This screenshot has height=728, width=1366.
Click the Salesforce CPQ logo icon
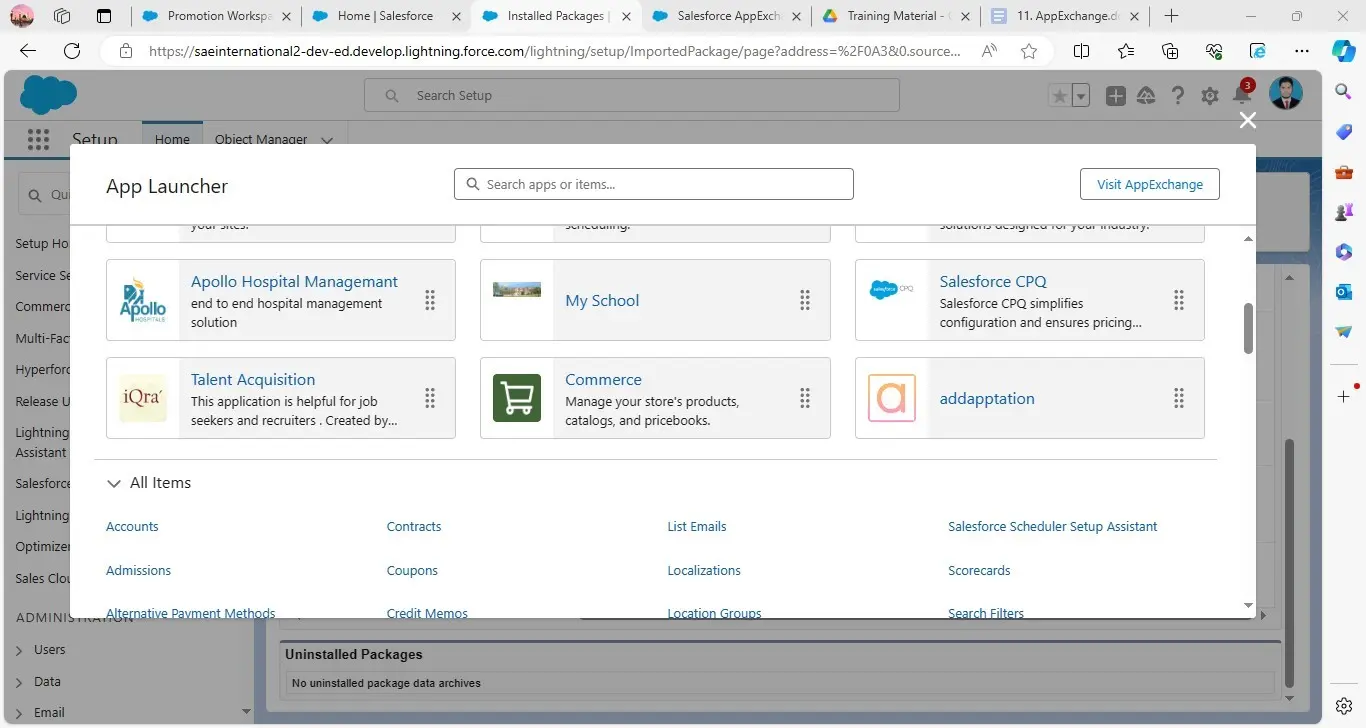tap(891, 291)
